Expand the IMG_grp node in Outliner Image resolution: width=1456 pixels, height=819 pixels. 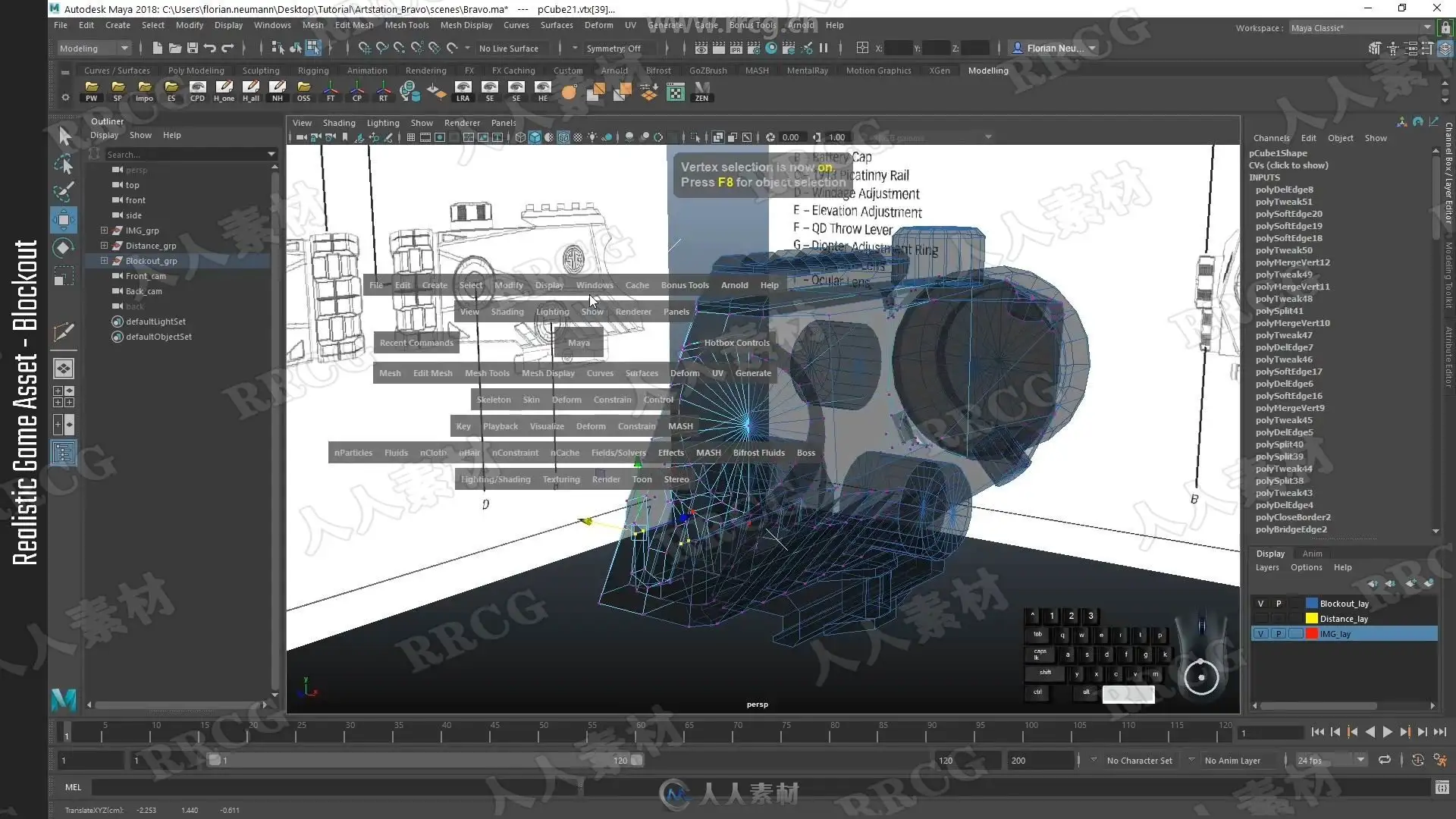[x=104, y=231]
